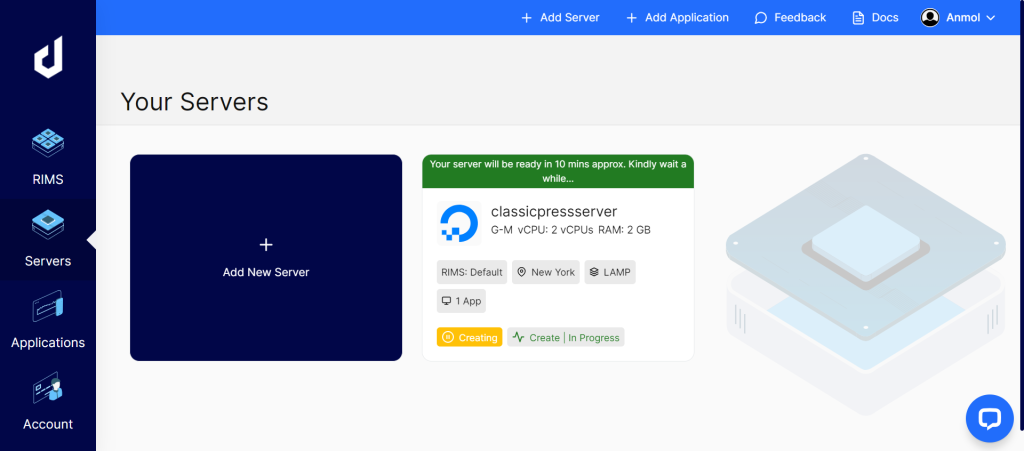Image resolution: width=1024 pixels, height=451 pixels.
Task: Click the New York location tag
Action: [x=546, y=272]
